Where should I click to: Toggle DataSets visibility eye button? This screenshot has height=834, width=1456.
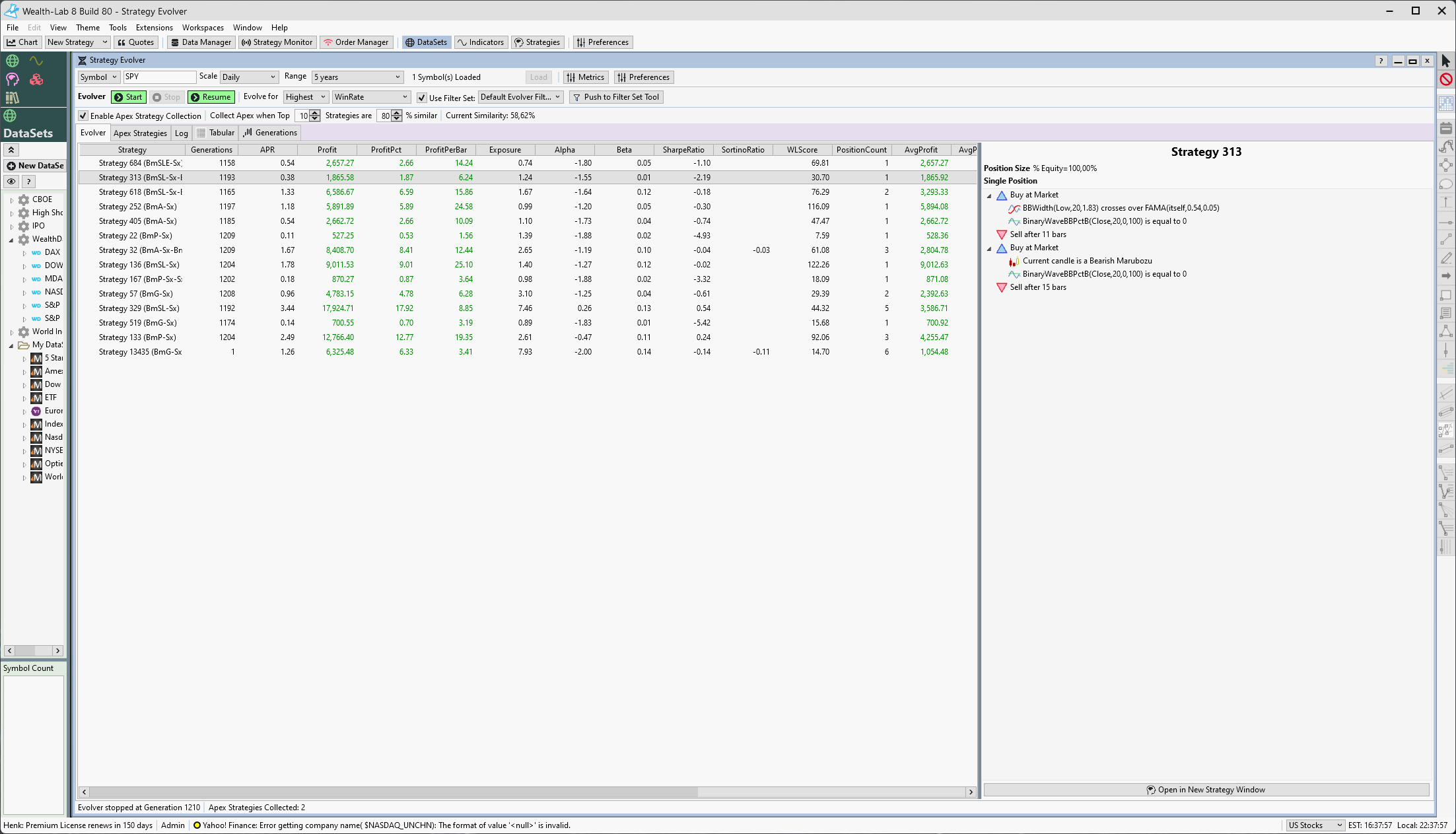pos(11,182)
